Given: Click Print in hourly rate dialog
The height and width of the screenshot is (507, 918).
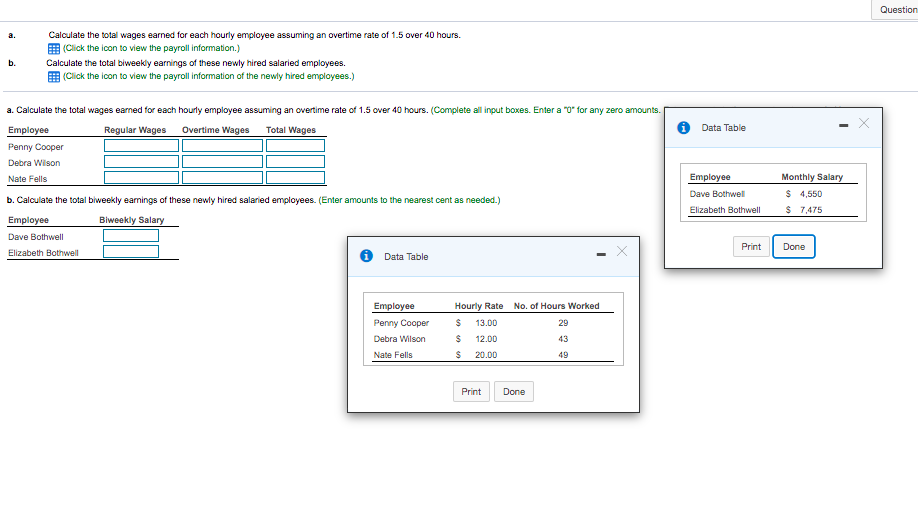Looking at the screenshot, I should tap(471, 392).
